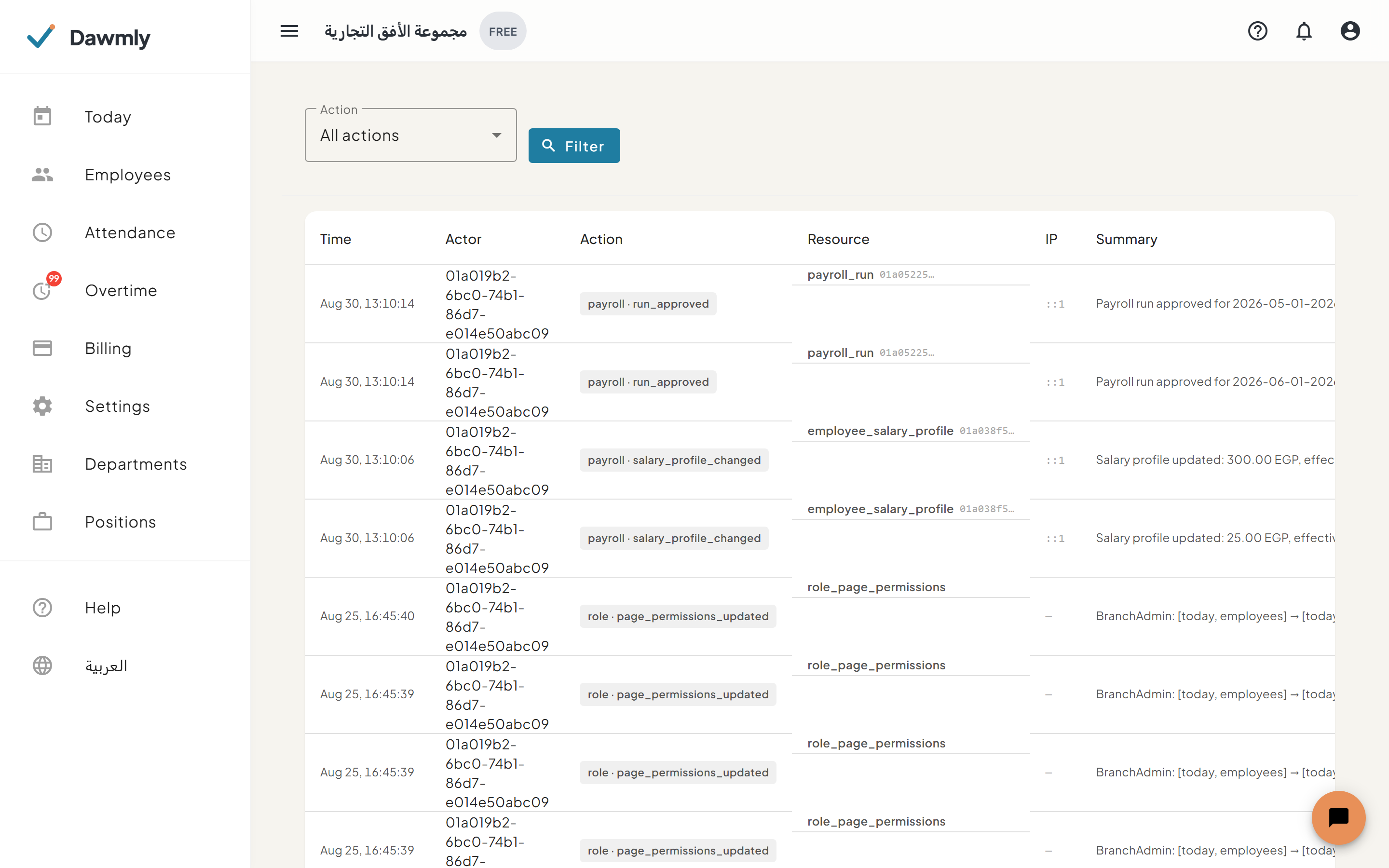Open the user account avatar icon
The width and height of the screenshot is (1389, 868).
[1350, 31]
